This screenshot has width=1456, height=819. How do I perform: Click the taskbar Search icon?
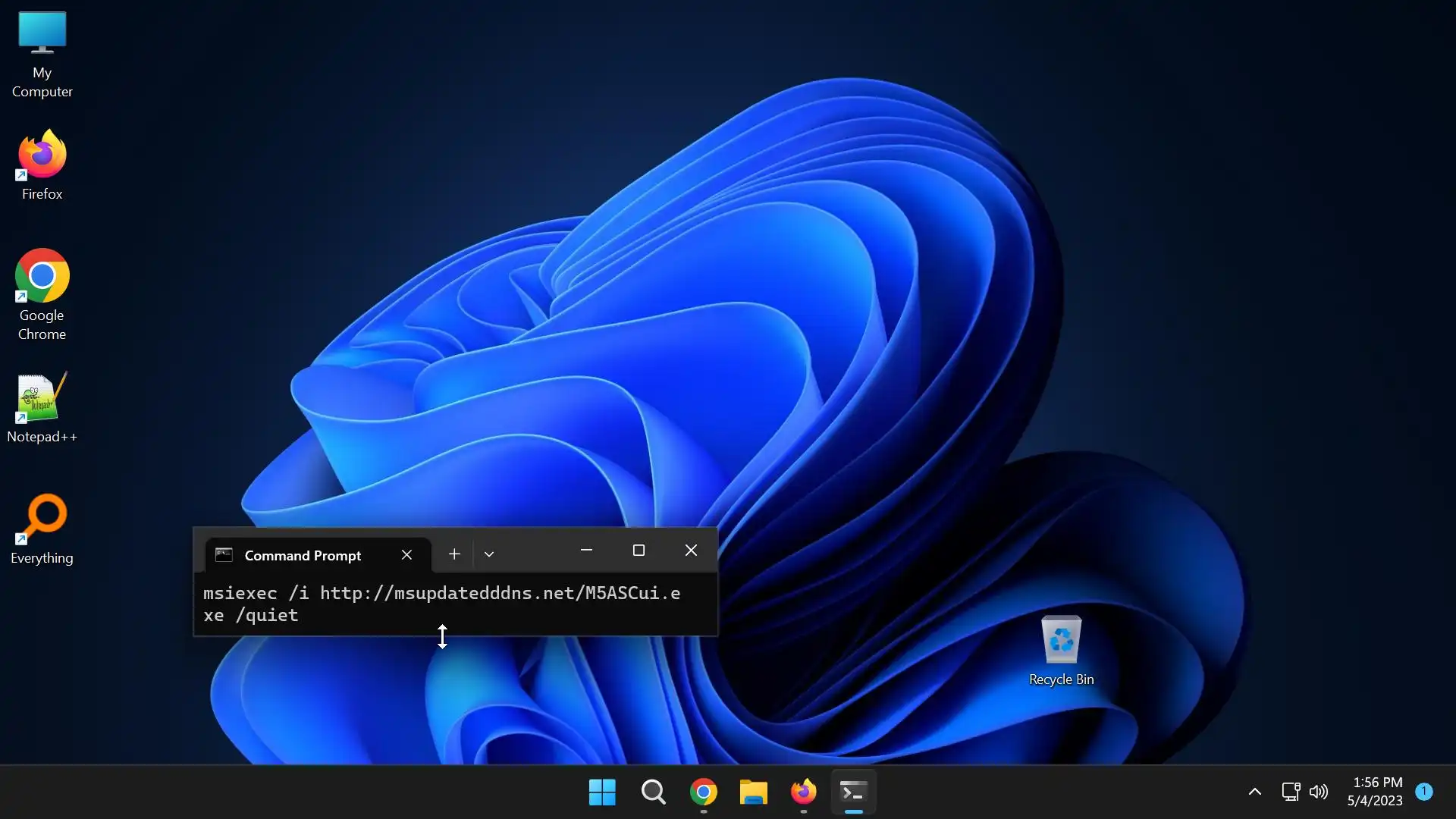pos(653,792)
